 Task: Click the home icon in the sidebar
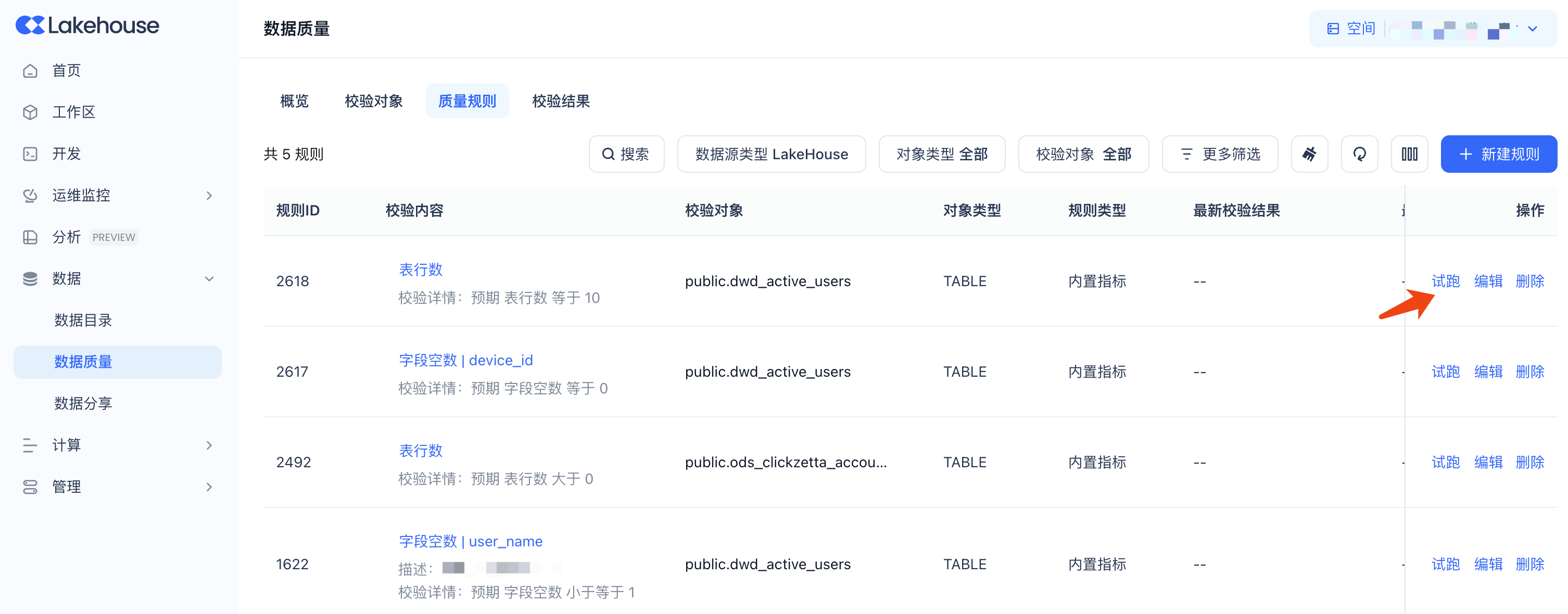point(30,71)
